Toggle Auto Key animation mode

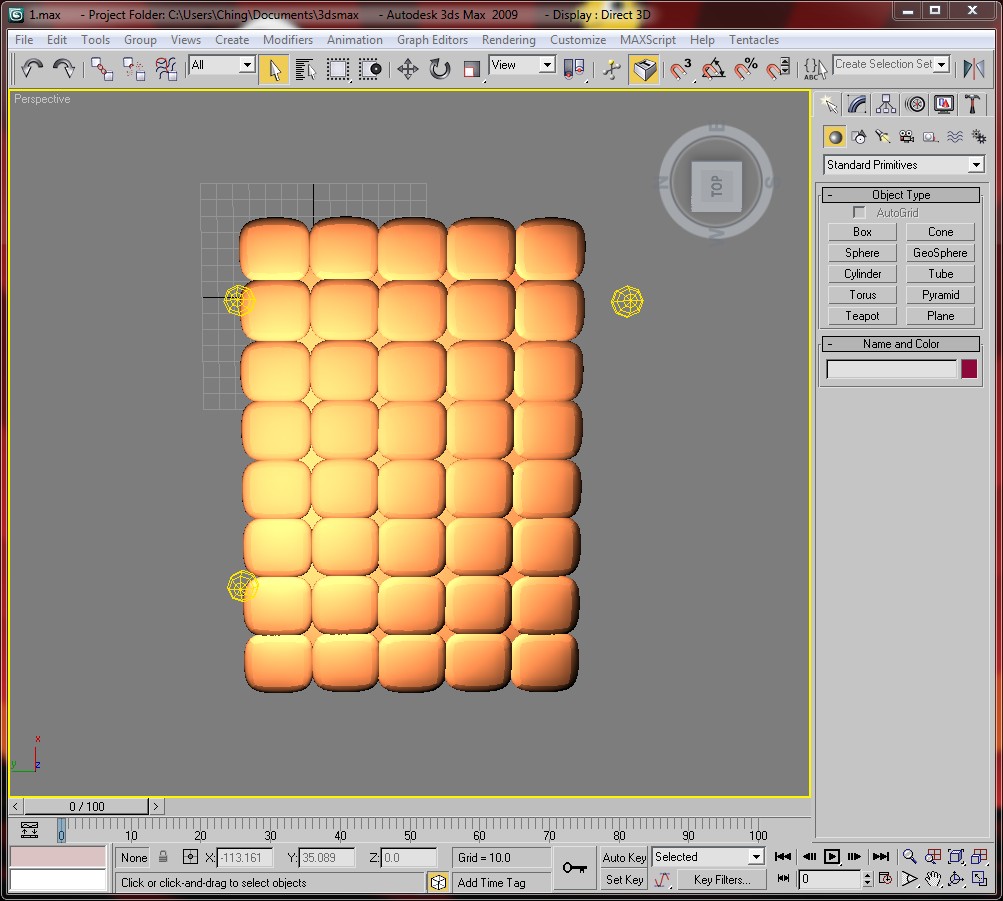(x=624, y=858)
